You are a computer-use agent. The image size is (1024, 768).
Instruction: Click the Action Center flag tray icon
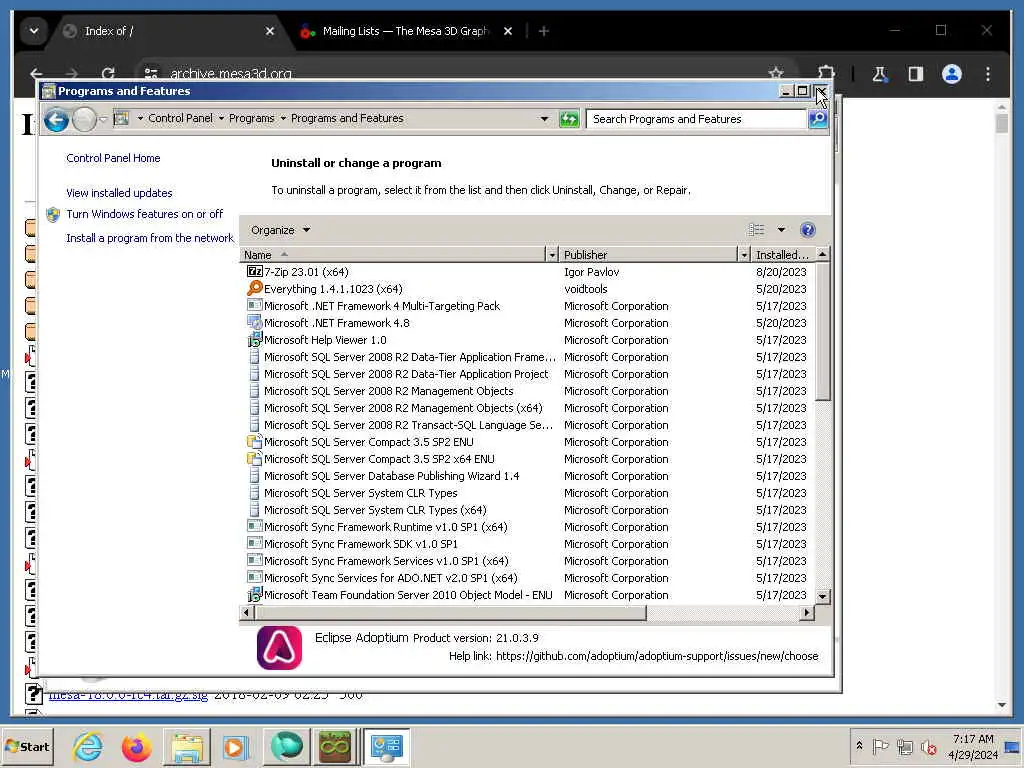(880, 746)
